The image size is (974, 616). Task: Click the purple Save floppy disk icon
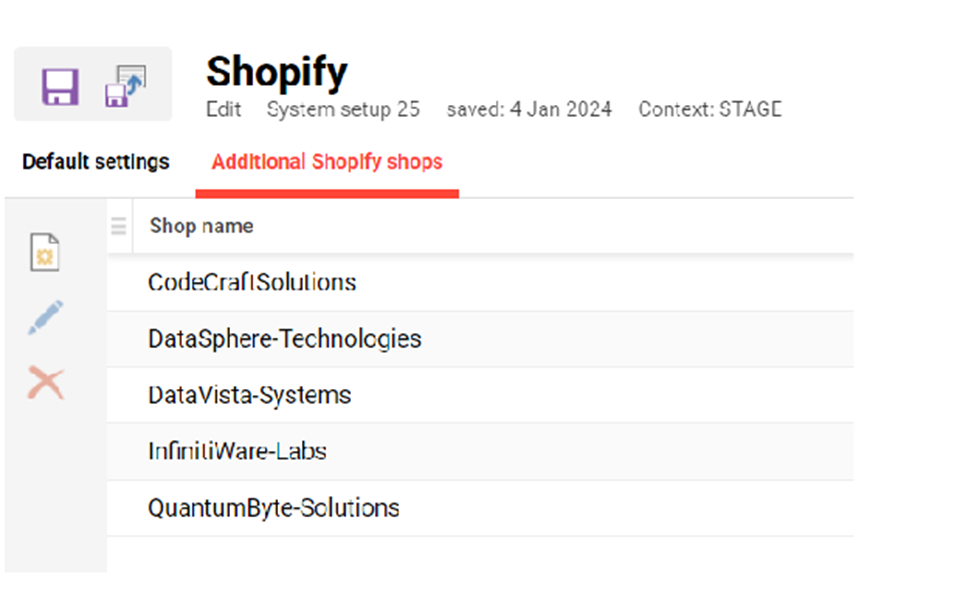60,86
